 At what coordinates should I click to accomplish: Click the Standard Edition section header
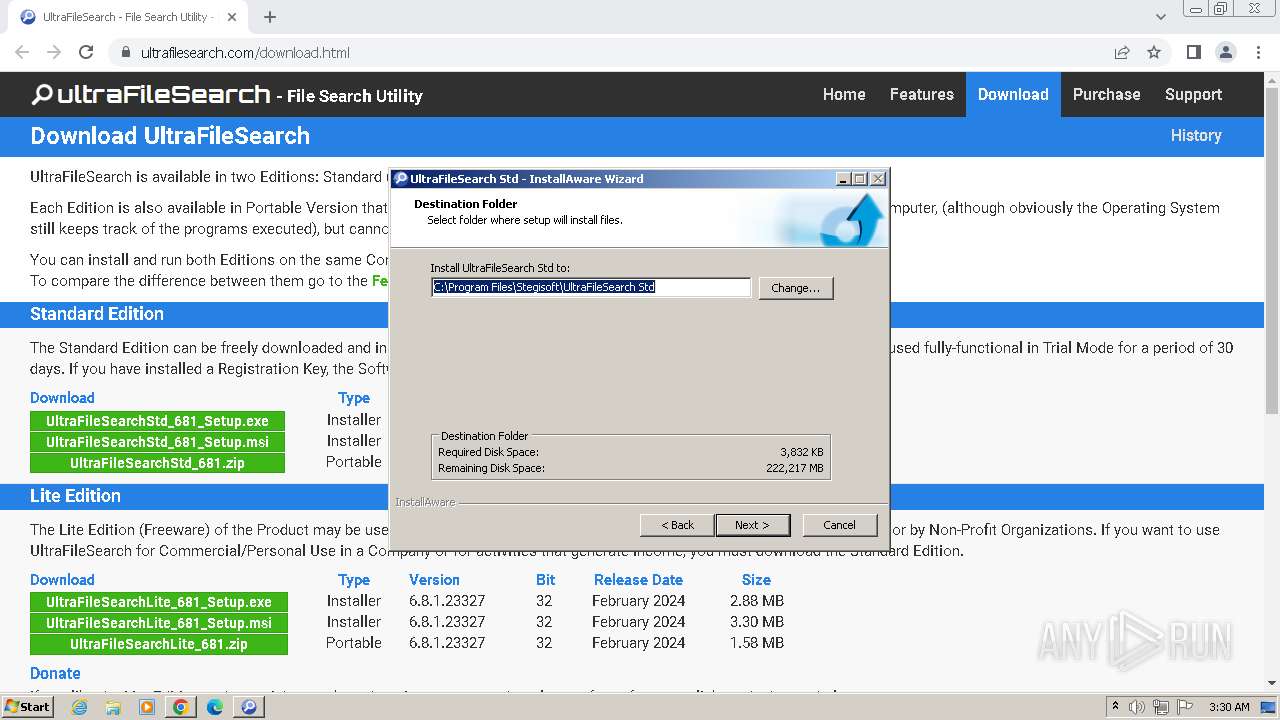pyautogui.click(x=97, y=314)
